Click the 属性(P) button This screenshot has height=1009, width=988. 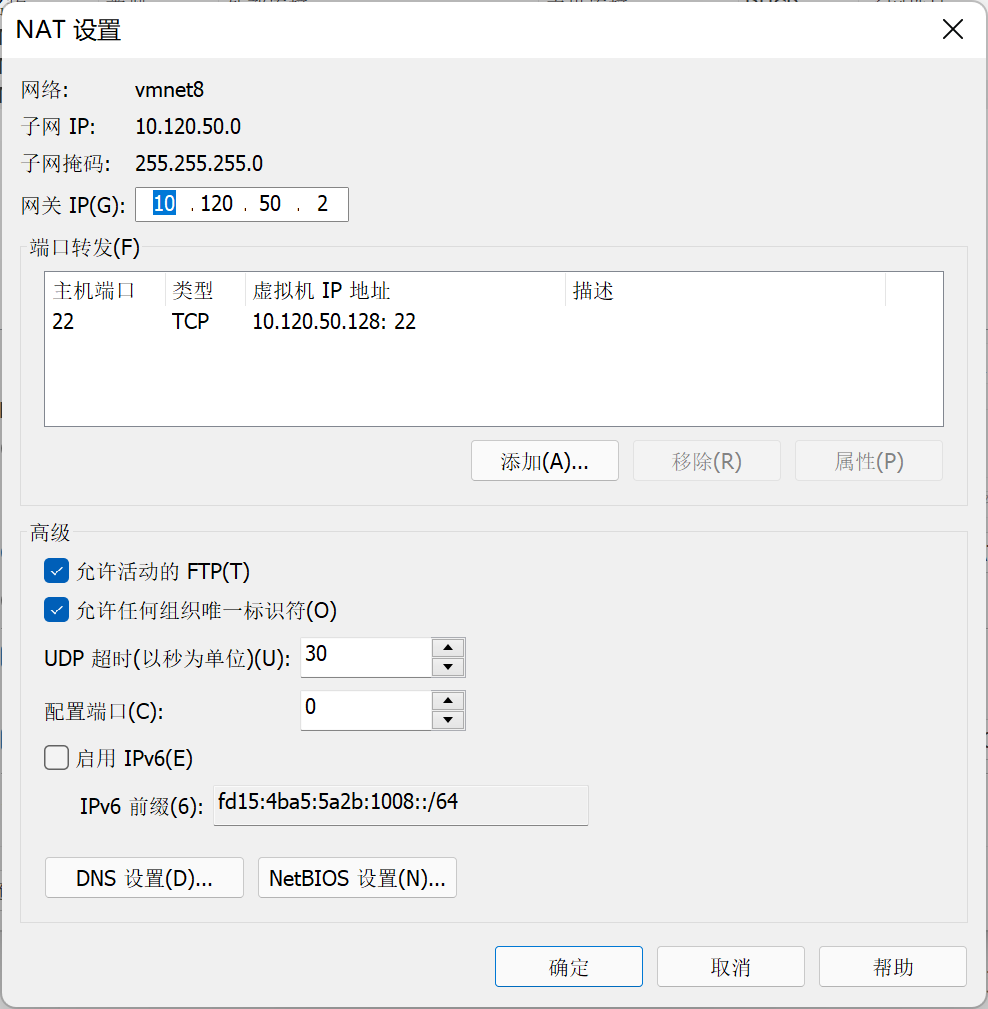[x=869, y=461]
